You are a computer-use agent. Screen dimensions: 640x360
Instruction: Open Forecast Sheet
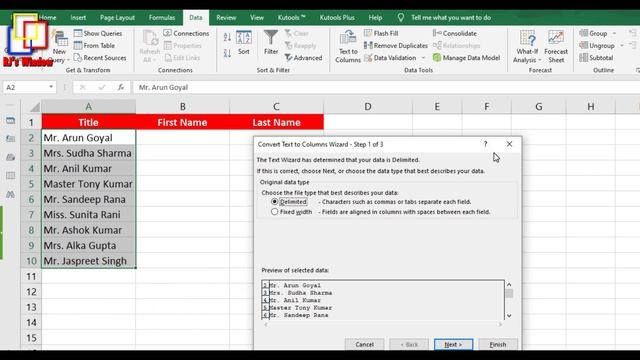click(x=556, y=47)
